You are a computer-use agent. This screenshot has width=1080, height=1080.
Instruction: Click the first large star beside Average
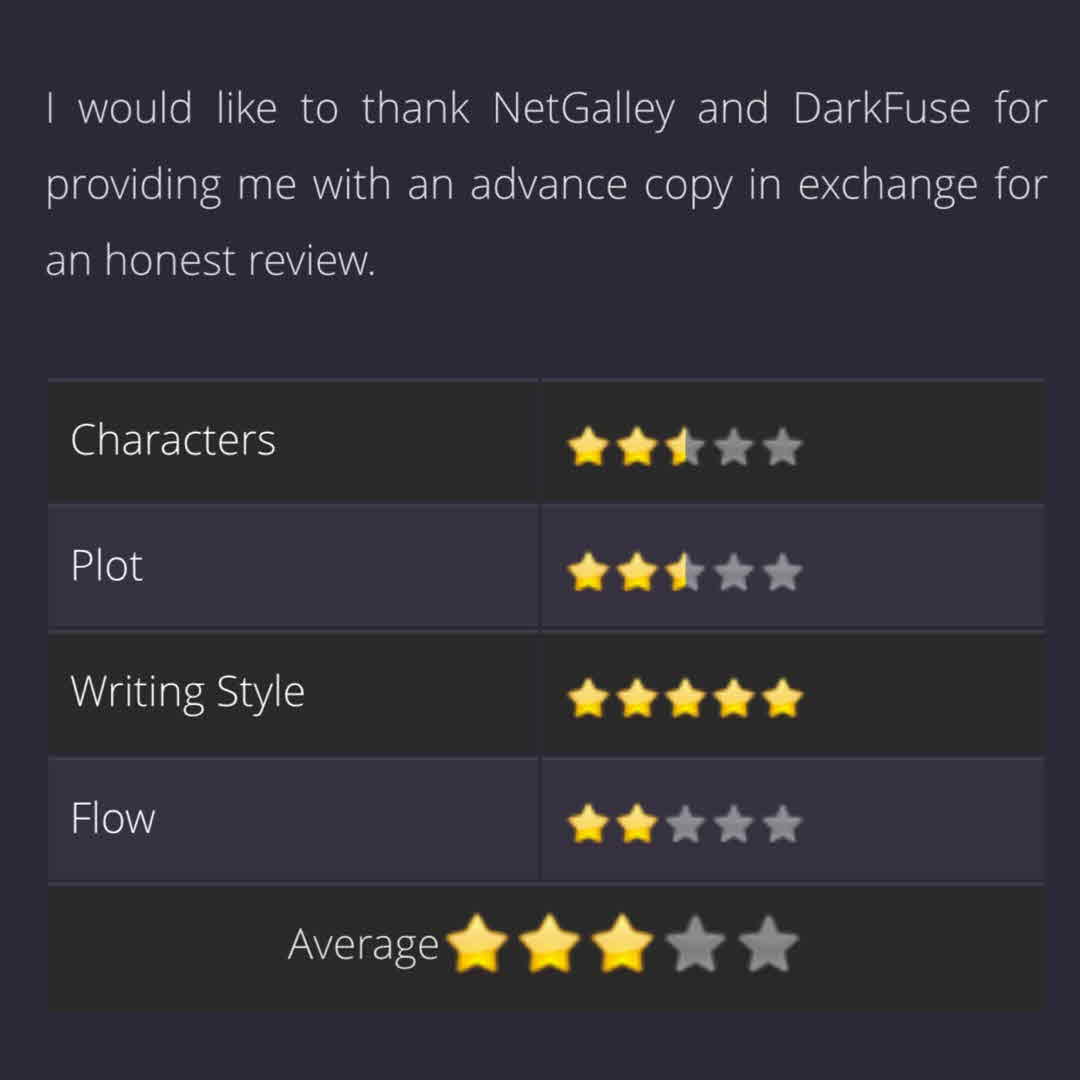click(x=477, y=944)
